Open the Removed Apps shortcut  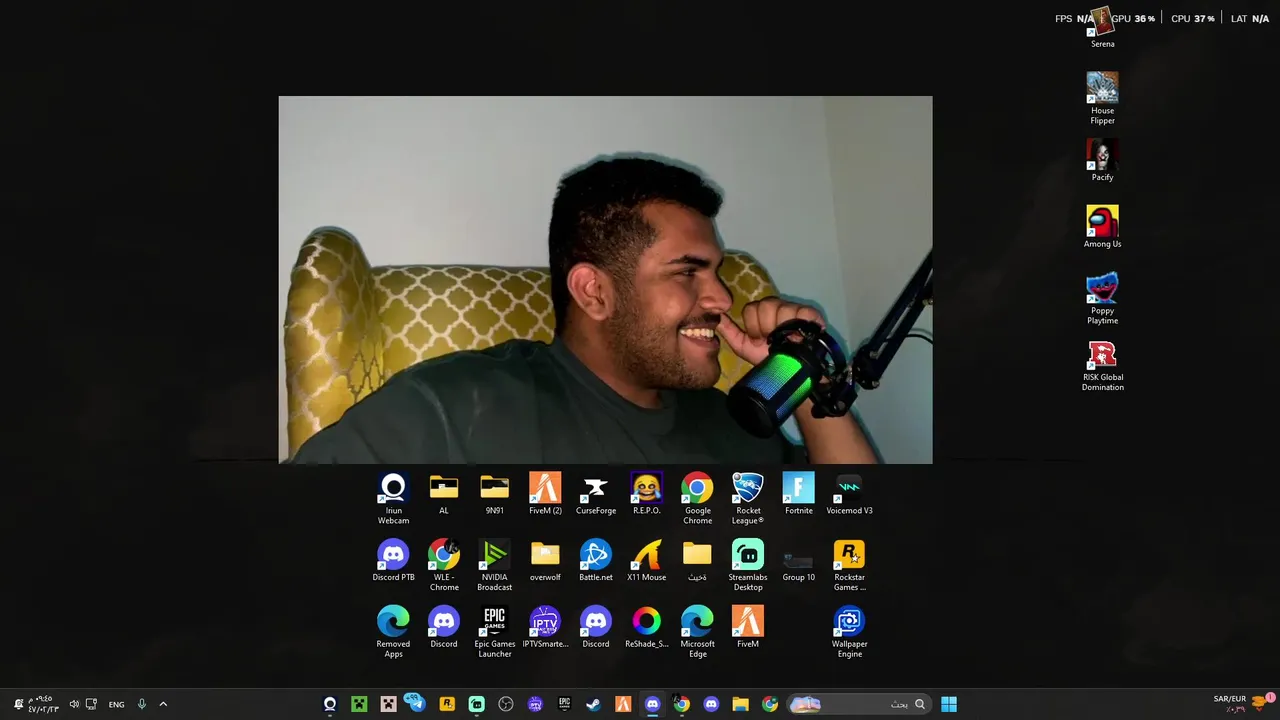[x=393, y=632]
